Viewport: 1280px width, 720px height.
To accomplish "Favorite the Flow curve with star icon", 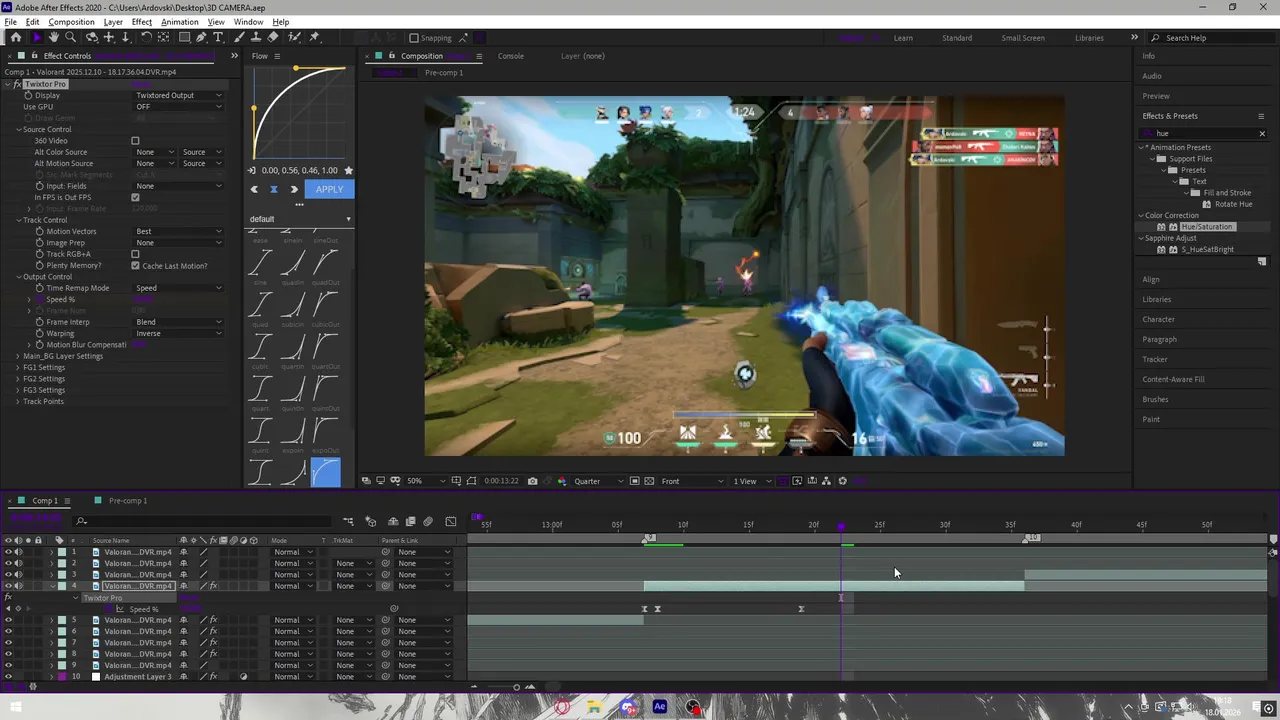I will 348,171.
